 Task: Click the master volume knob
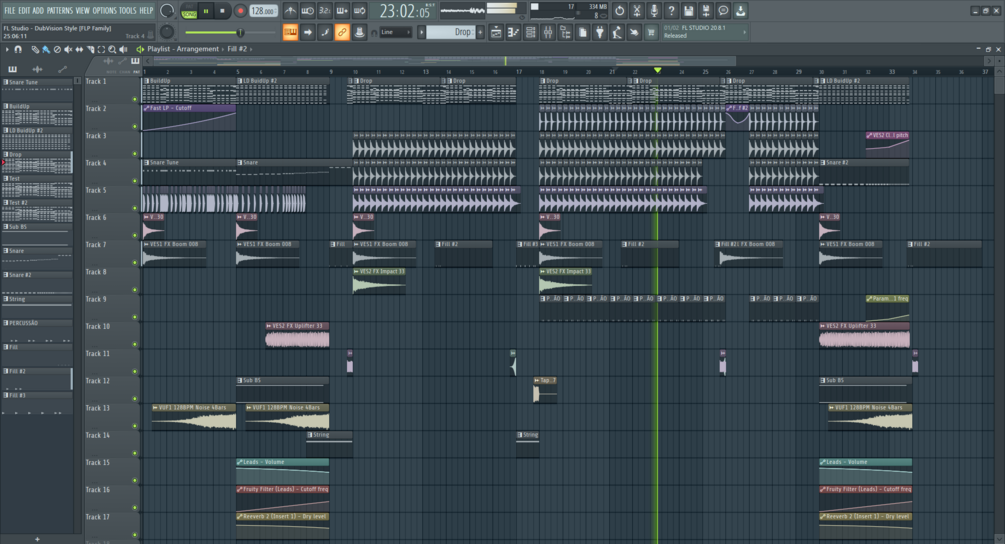pyautogui.click(x=167, y=11)
